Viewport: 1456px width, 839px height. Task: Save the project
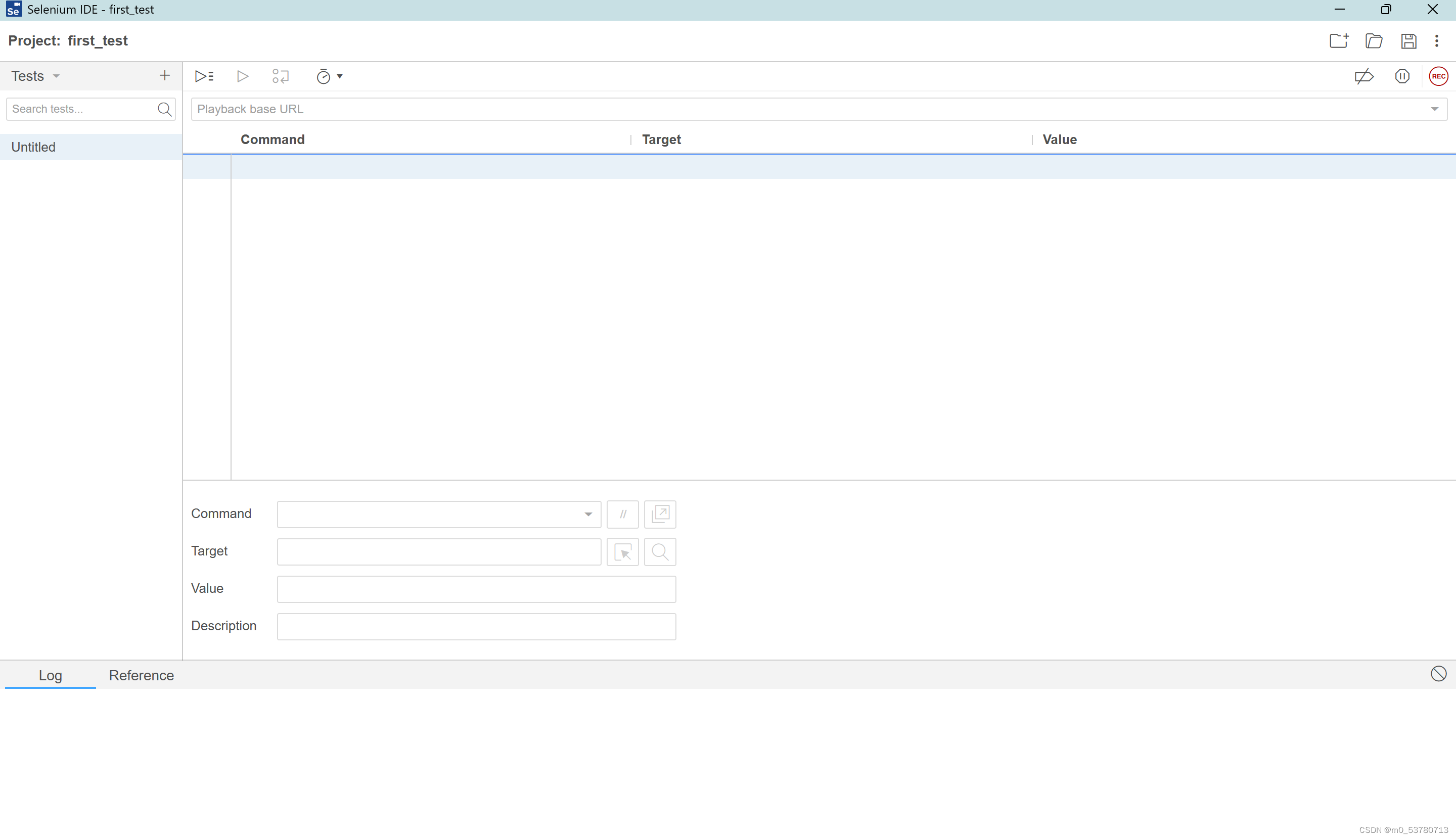[1408, 41]
